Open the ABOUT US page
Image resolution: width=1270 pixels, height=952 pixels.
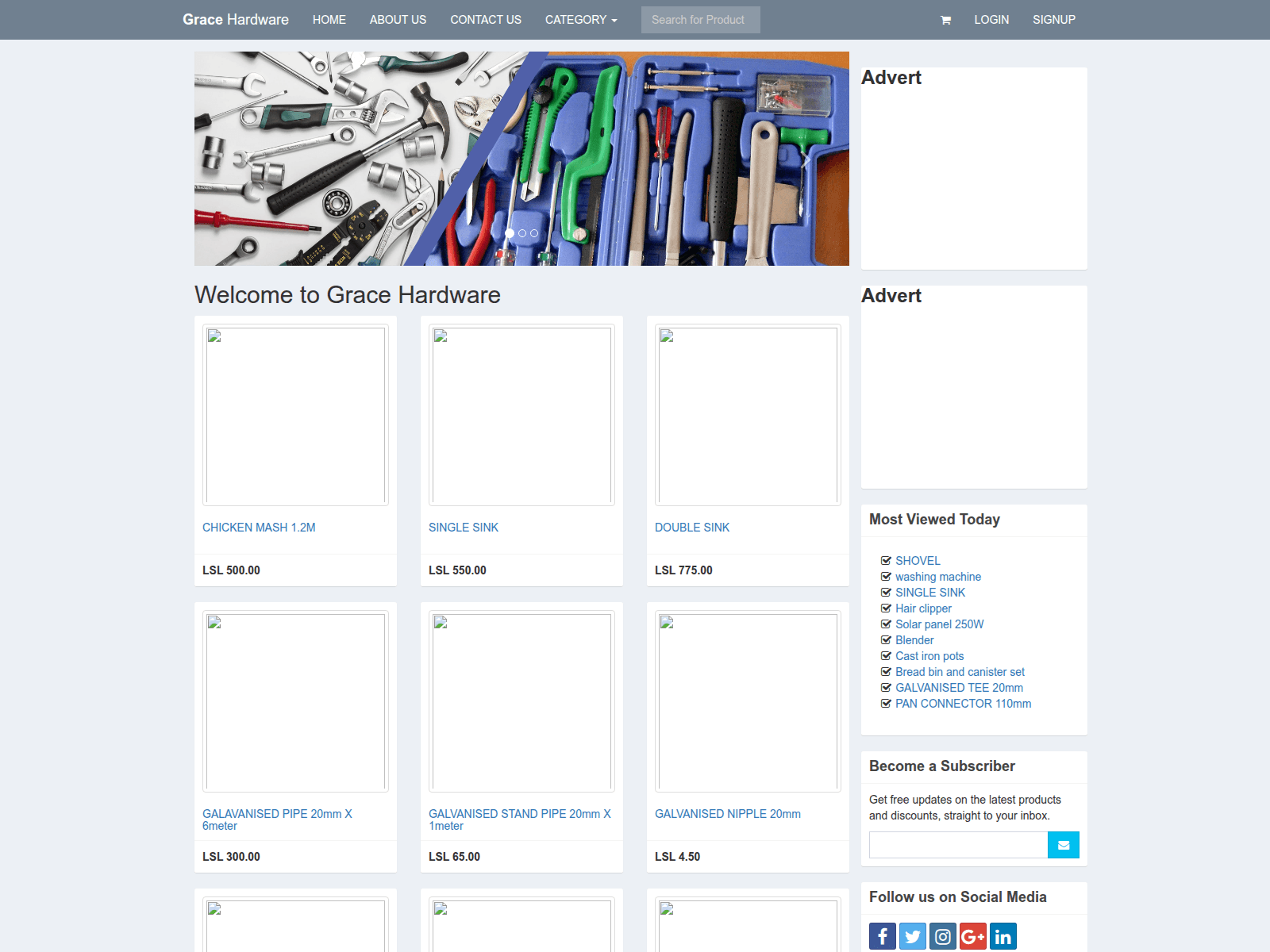pyautogui.click(x=398, y=20)
